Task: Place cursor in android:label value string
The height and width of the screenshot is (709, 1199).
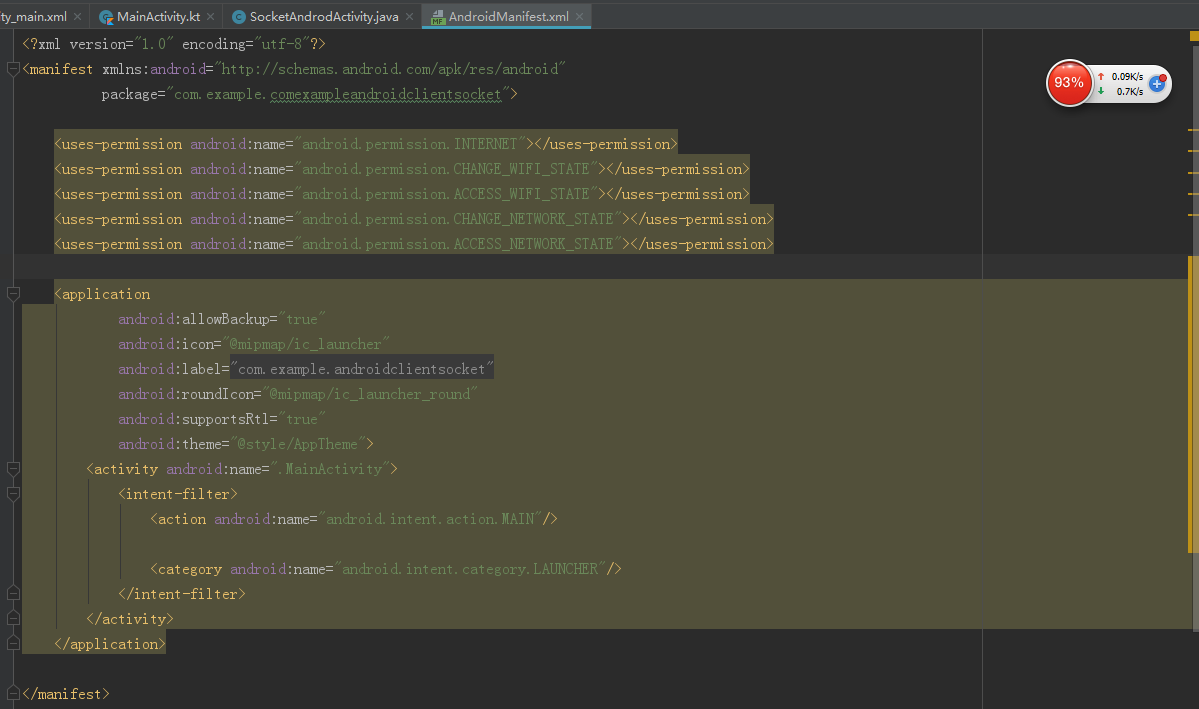Action: coord(362,369)
